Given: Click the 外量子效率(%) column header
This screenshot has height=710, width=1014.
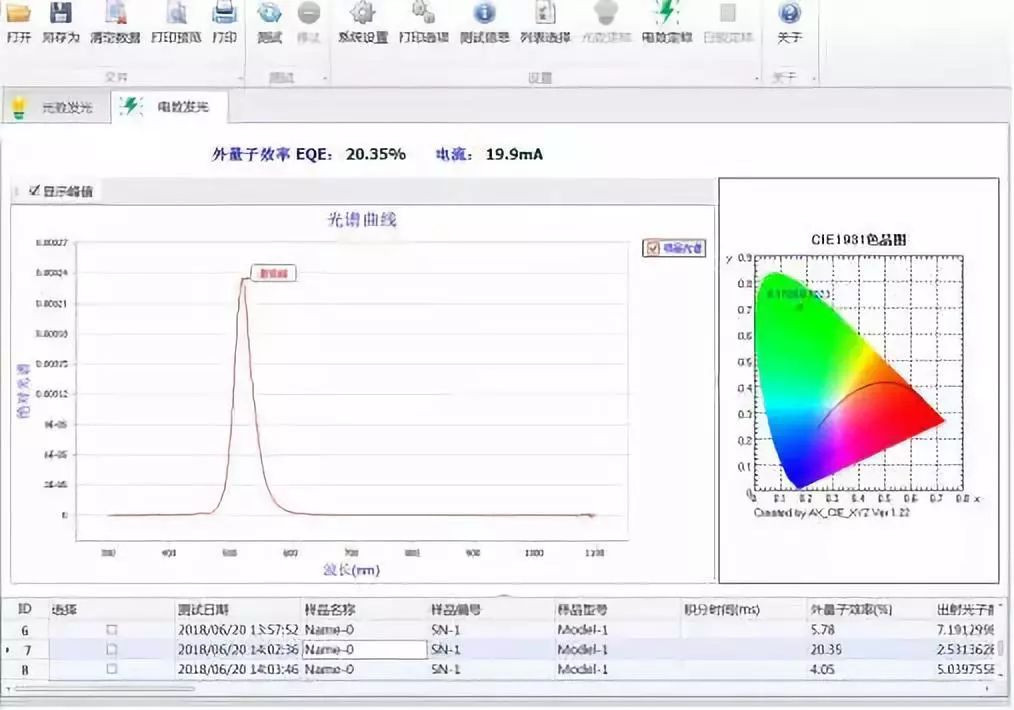Looking at the screenshot, I should (870, 609).
